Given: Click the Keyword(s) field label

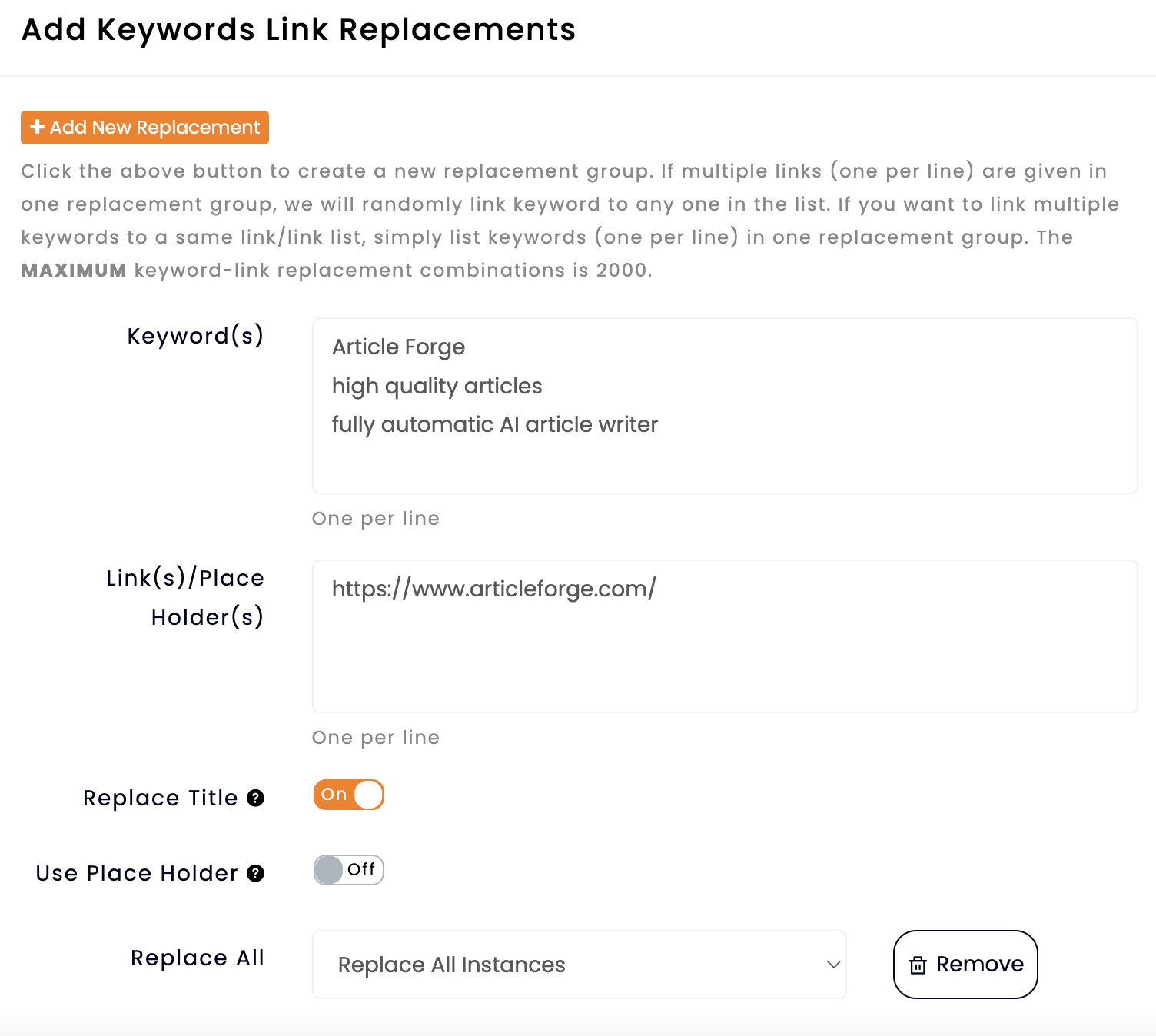Looking at the screenshot, I should coord(195,336).
